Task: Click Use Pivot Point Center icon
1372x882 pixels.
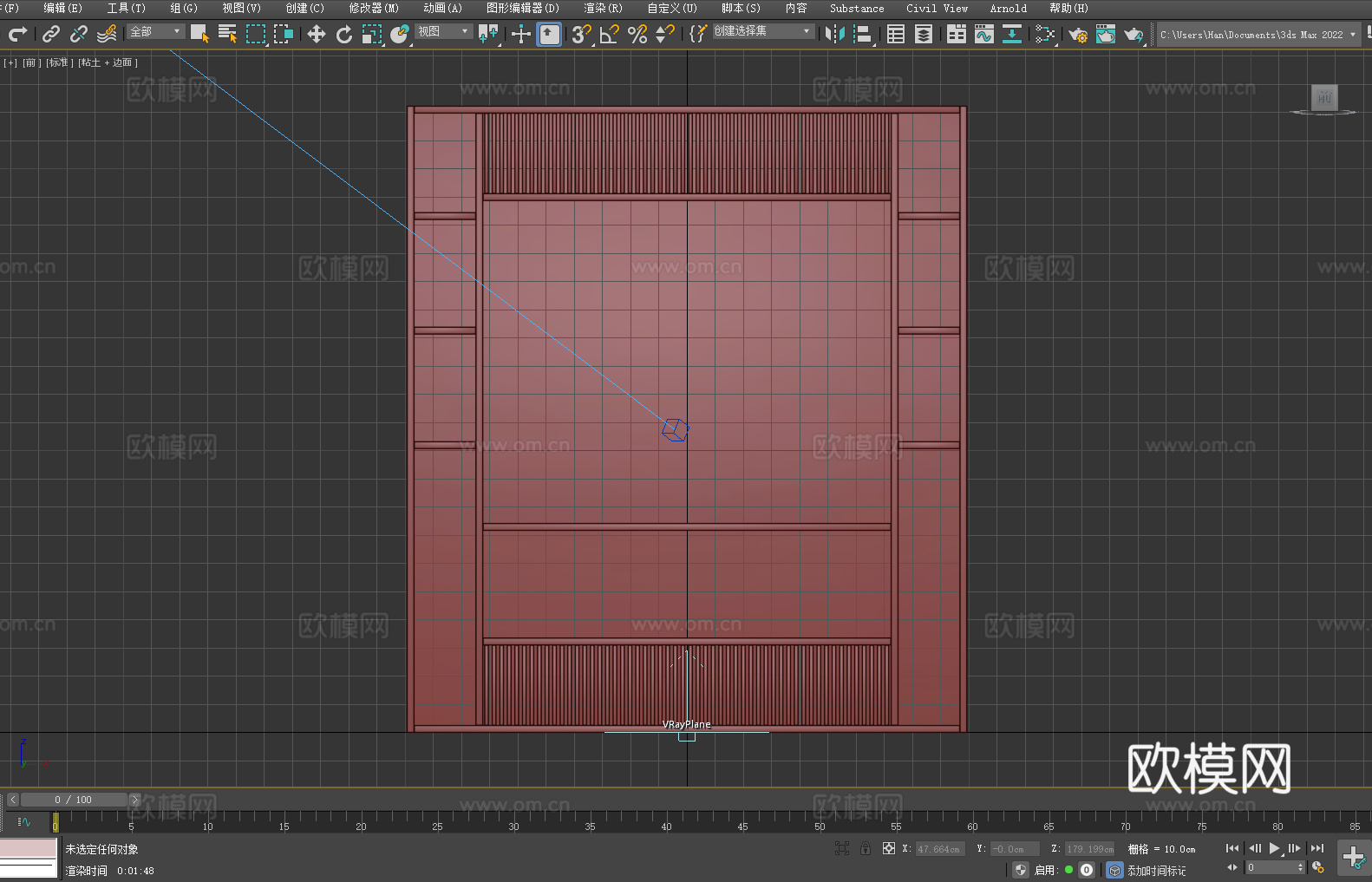Action: [x=489, y=34]
